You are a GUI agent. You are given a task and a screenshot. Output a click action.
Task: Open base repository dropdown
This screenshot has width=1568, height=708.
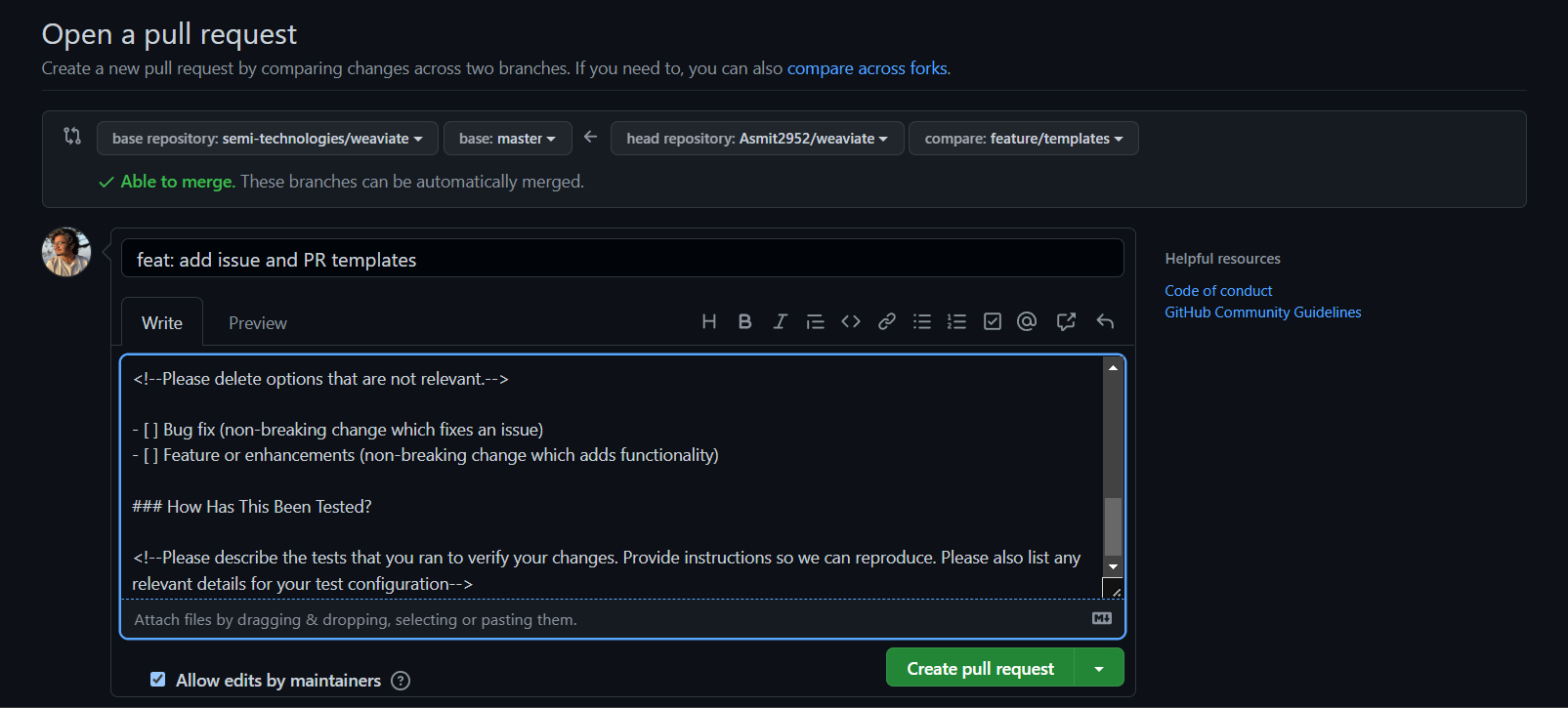click(x=267, y=139)
